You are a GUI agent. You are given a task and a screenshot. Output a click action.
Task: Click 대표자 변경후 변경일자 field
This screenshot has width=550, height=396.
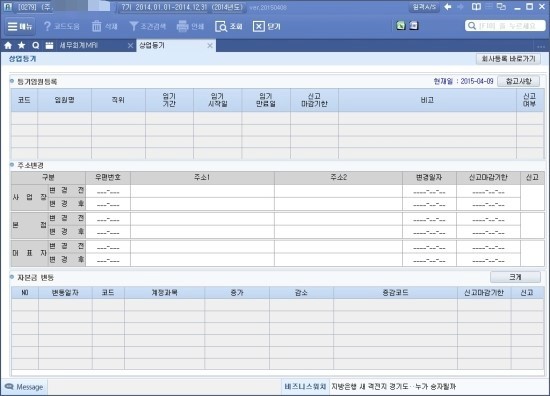(x=429, y=260)
